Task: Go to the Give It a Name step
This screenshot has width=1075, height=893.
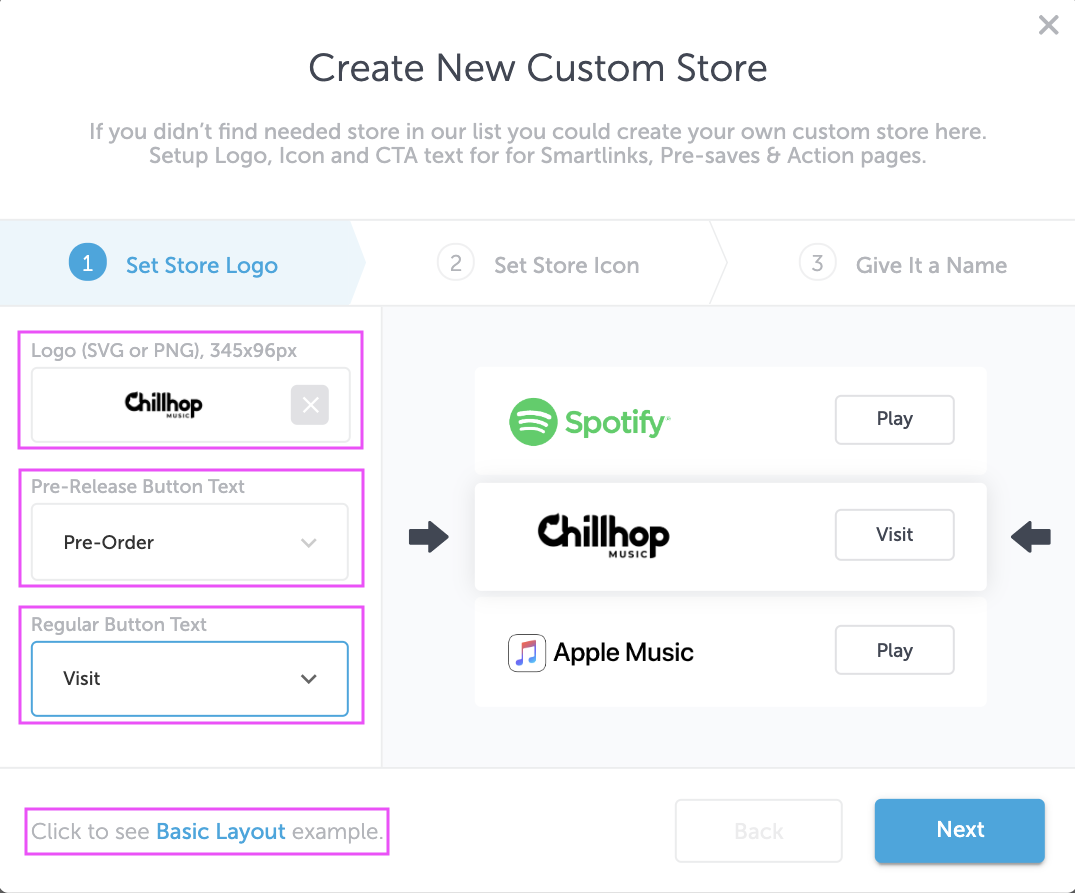Action: (x=931, y=265)
